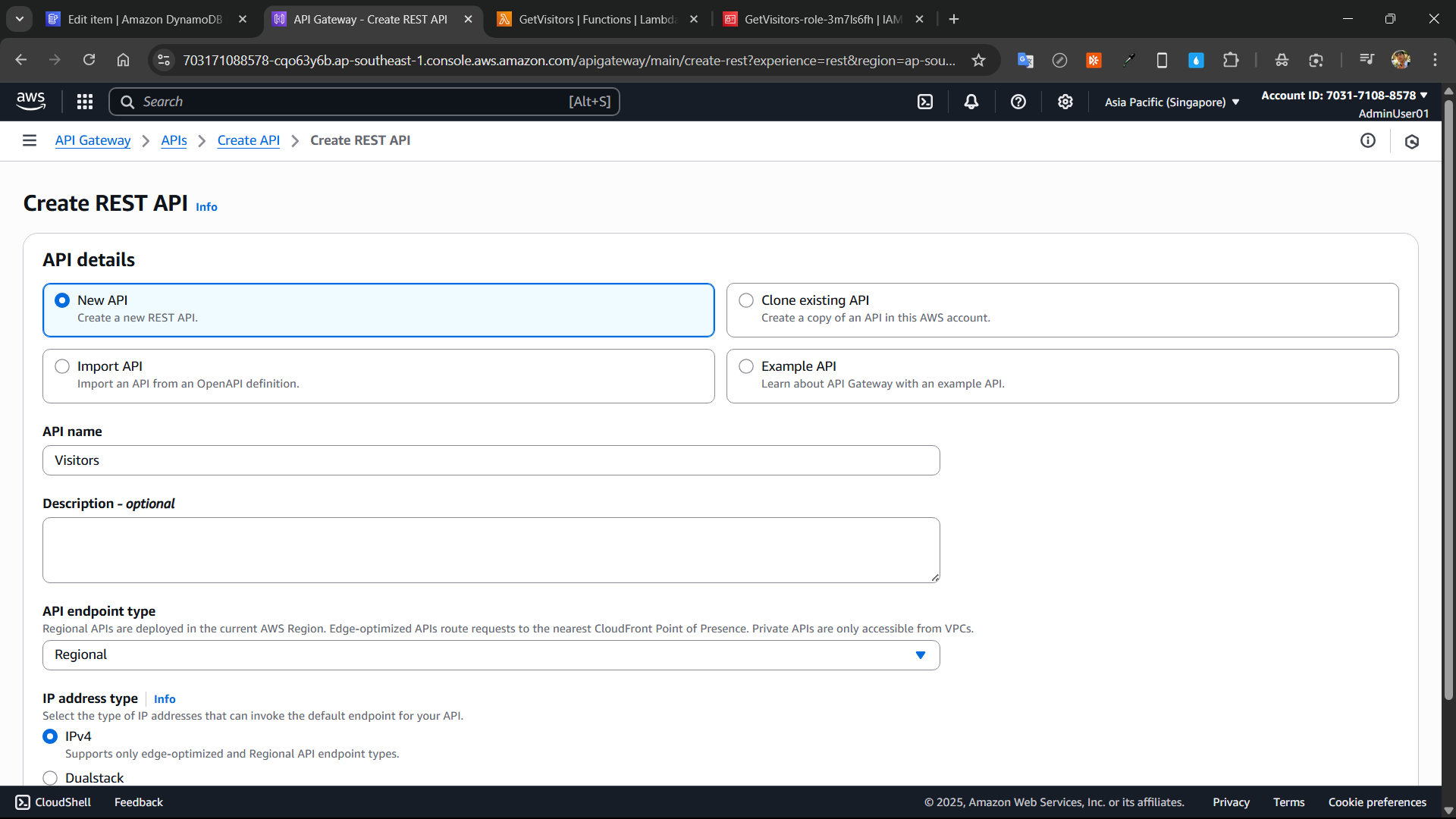Open the tab search dropdown arrow
This screenshot has height=819, width=1456.
point(20,19)
